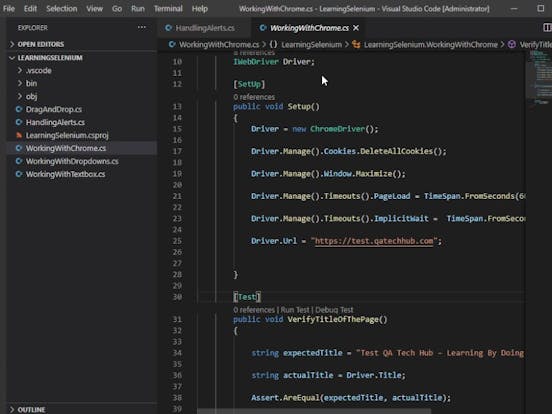Open the Selection menu
Image resolution: width=552 pixels, height=414 pixels.
point(62,8)
